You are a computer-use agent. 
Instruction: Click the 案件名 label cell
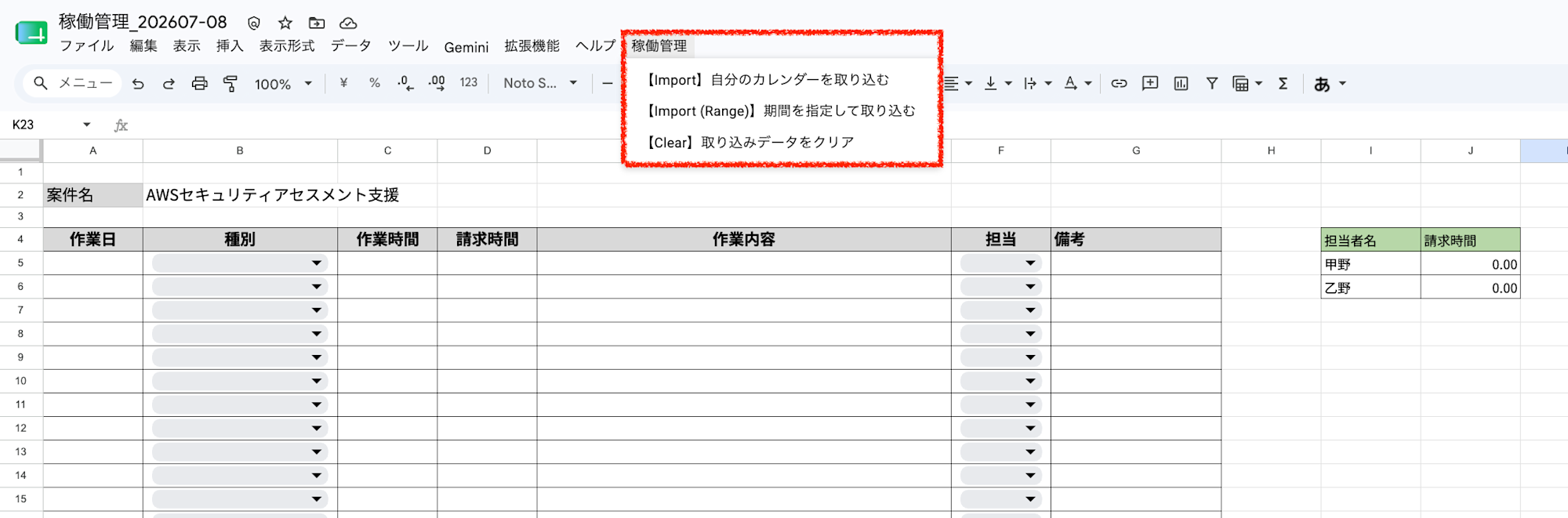point(93,195)
